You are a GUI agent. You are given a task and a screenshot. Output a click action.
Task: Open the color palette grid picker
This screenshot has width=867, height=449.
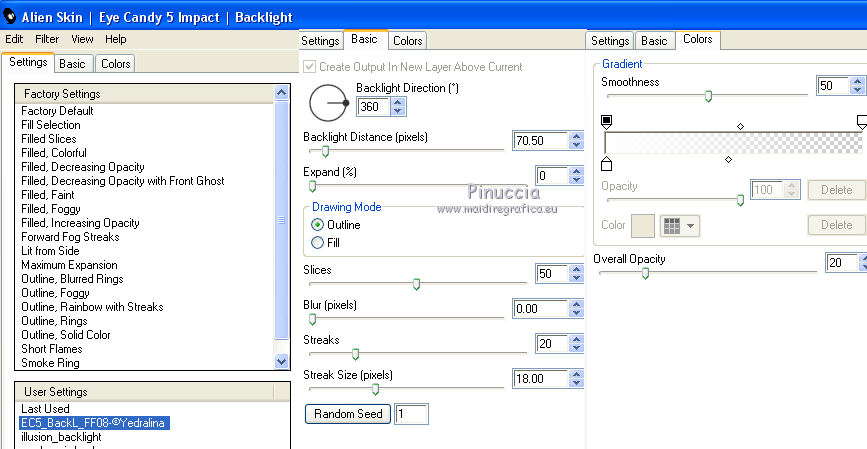click(x=680, y=226)
